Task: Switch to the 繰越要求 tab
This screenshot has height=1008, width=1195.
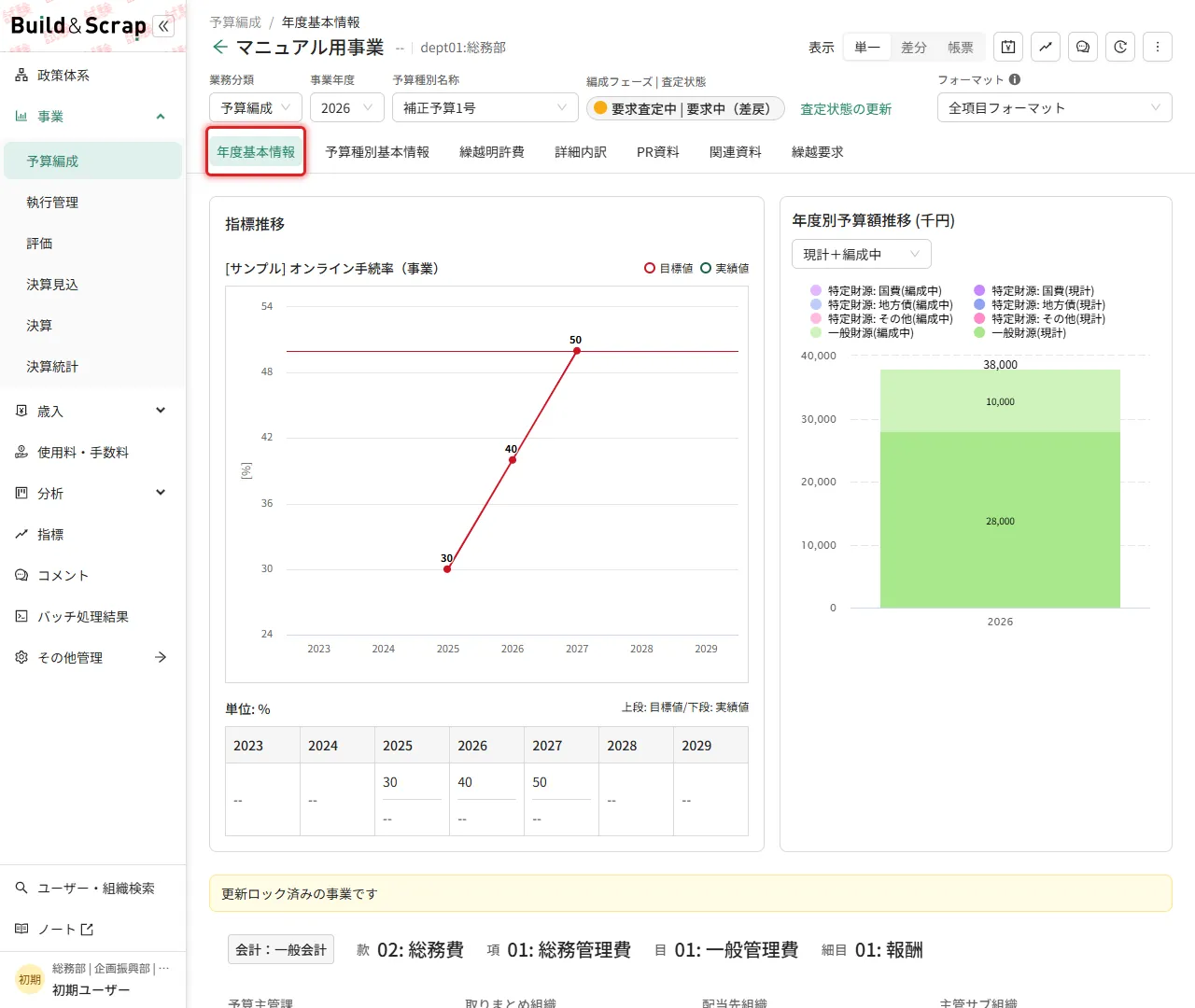Action: click(x=818, y=152)
